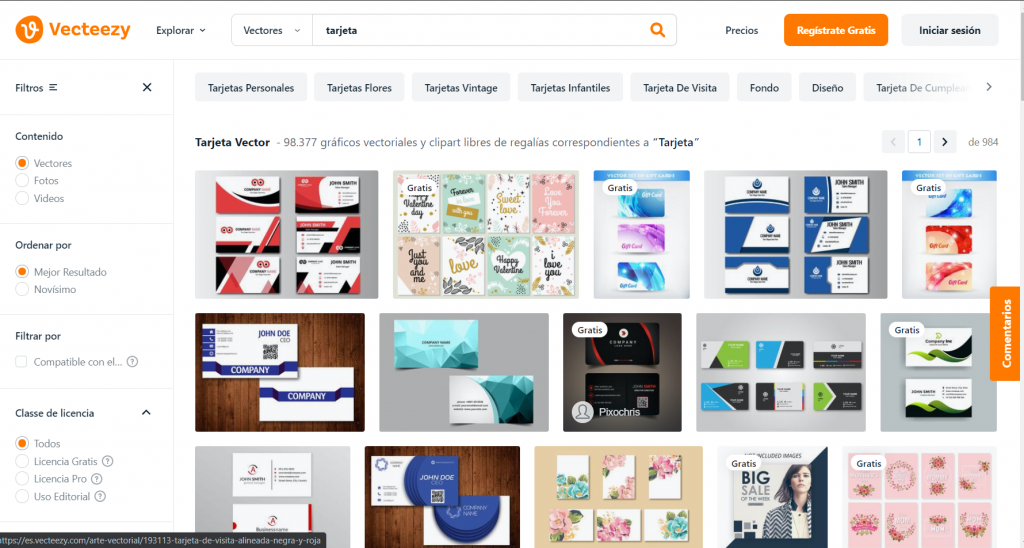Open the Valentine cards thumbnail
This screenshot has height=548, width=1024.
coord(485,234)
